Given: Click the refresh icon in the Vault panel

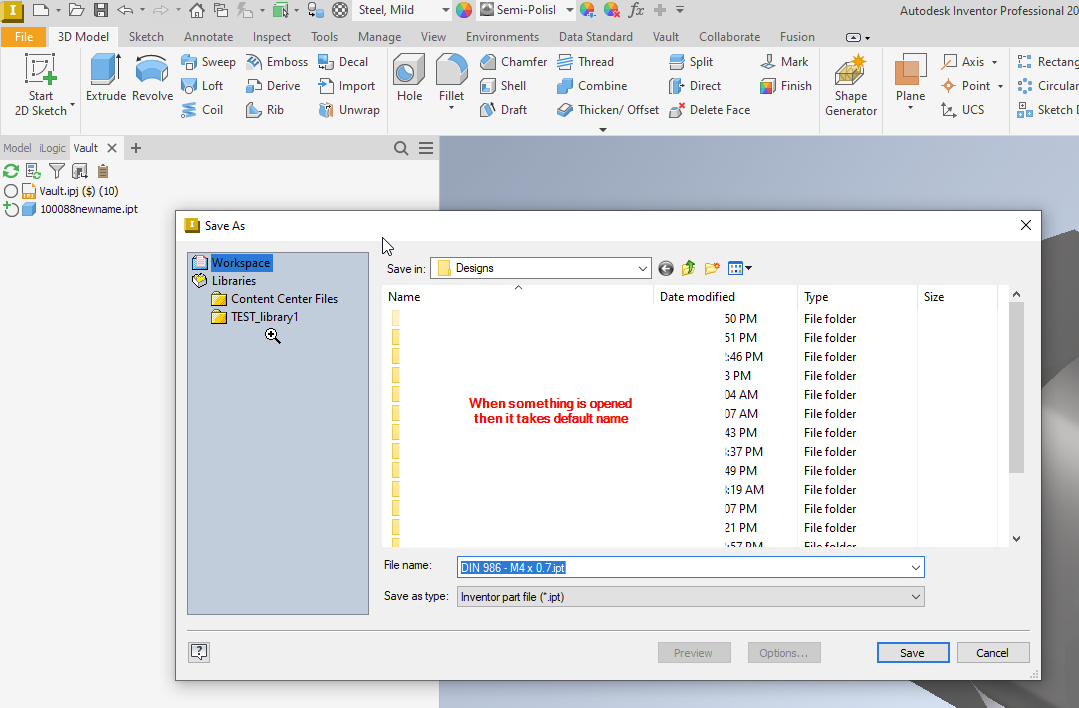Looking at the screenshot, I should 11,170.
